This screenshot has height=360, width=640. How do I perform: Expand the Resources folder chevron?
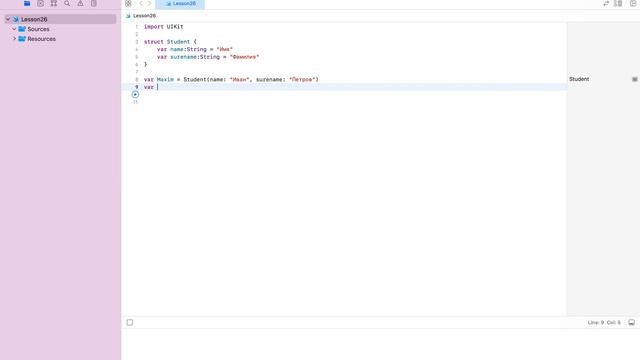[14, 39]
